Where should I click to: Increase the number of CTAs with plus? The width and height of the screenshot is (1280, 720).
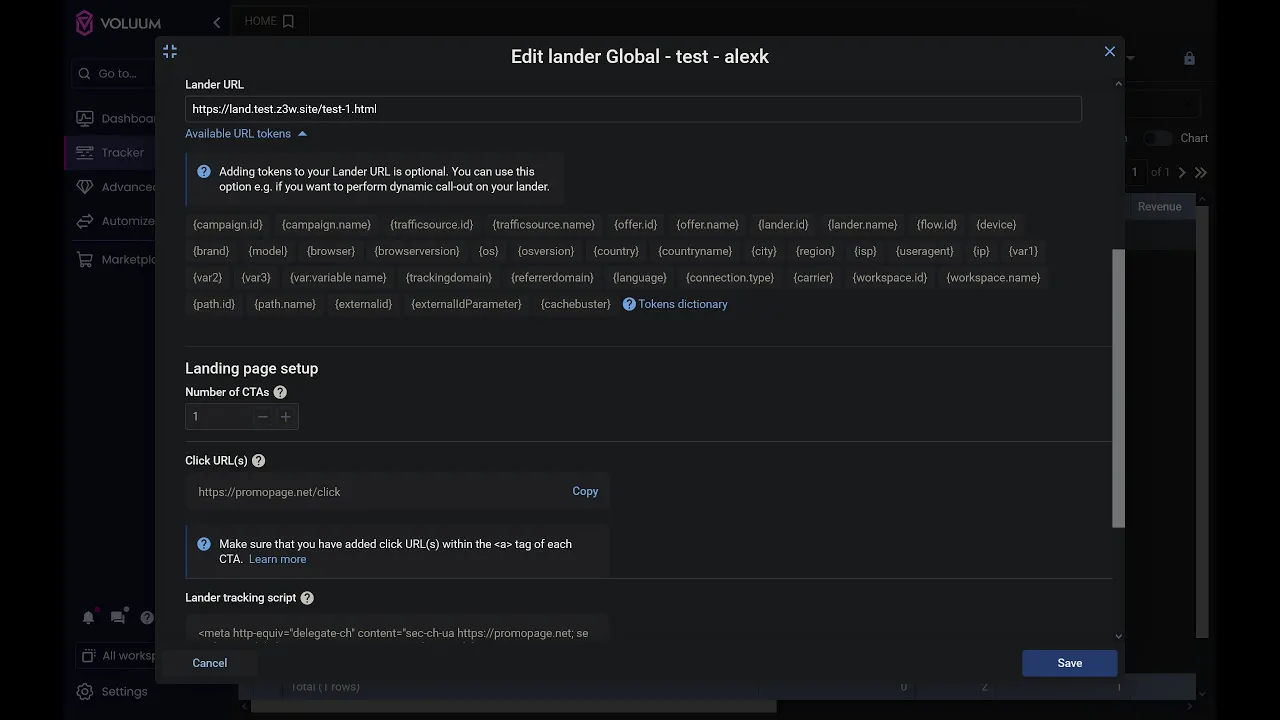point(286,417)
